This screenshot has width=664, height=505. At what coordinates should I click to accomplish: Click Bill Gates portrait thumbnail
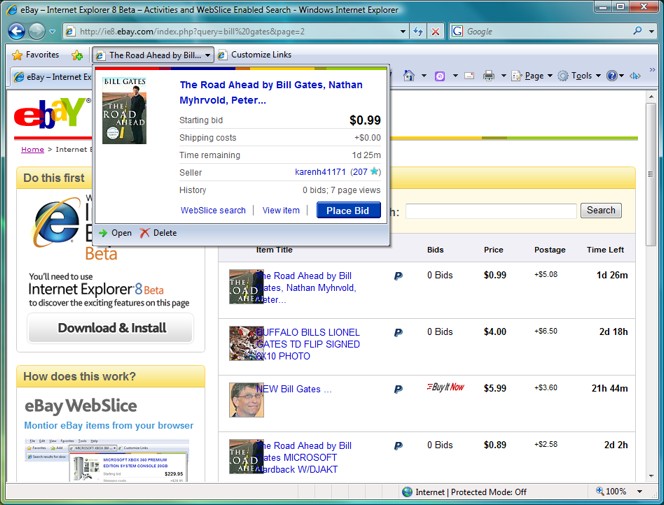pyautogui.click(x=246, y=400)
